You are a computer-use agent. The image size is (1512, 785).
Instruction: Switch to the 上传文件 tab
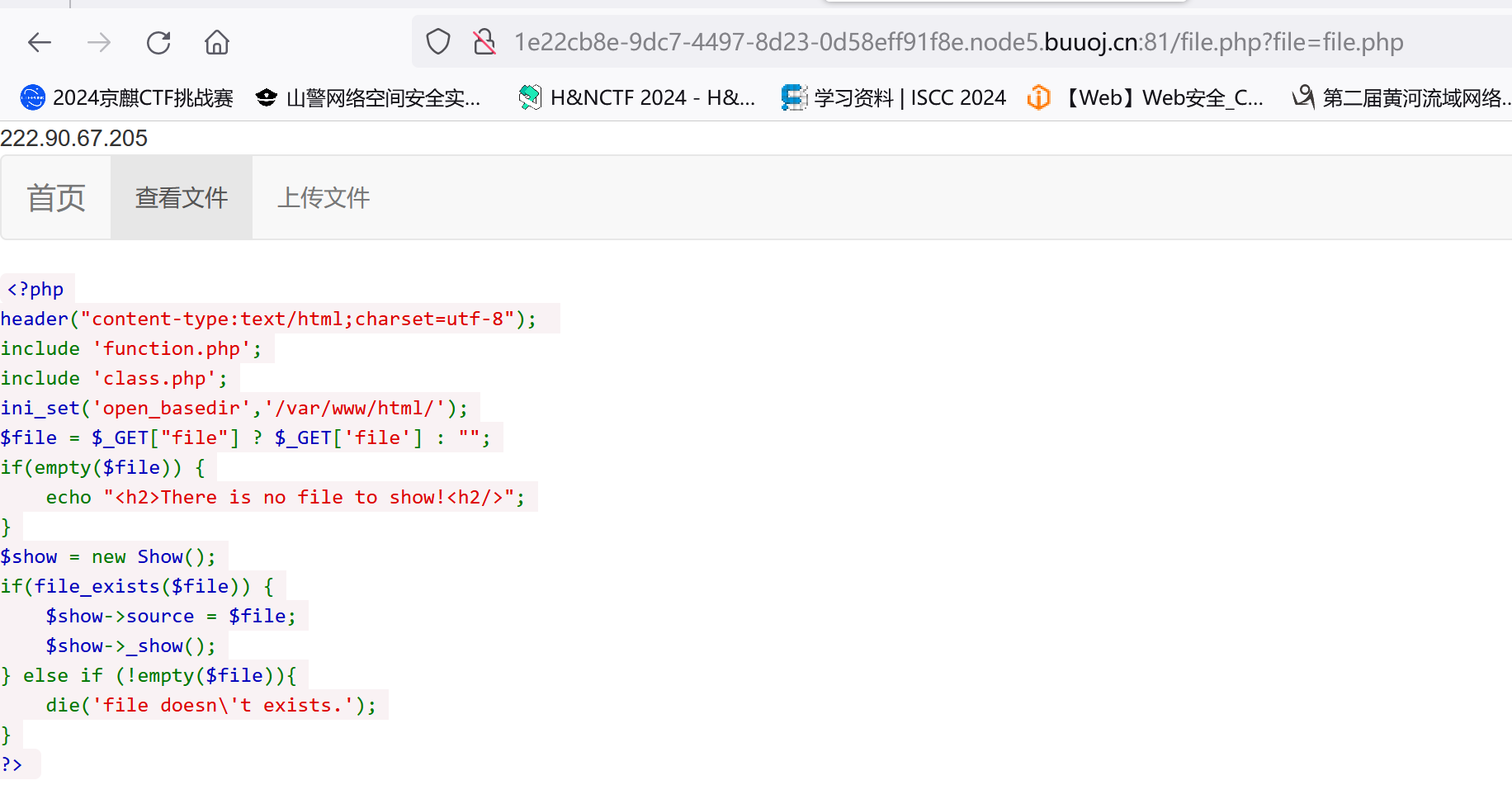pyautogui.click(x=324, y=198)
